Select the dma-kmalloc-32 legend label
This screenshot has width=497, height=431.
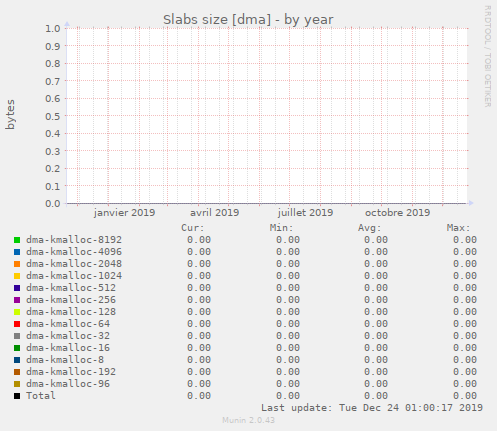coord(68,336)
